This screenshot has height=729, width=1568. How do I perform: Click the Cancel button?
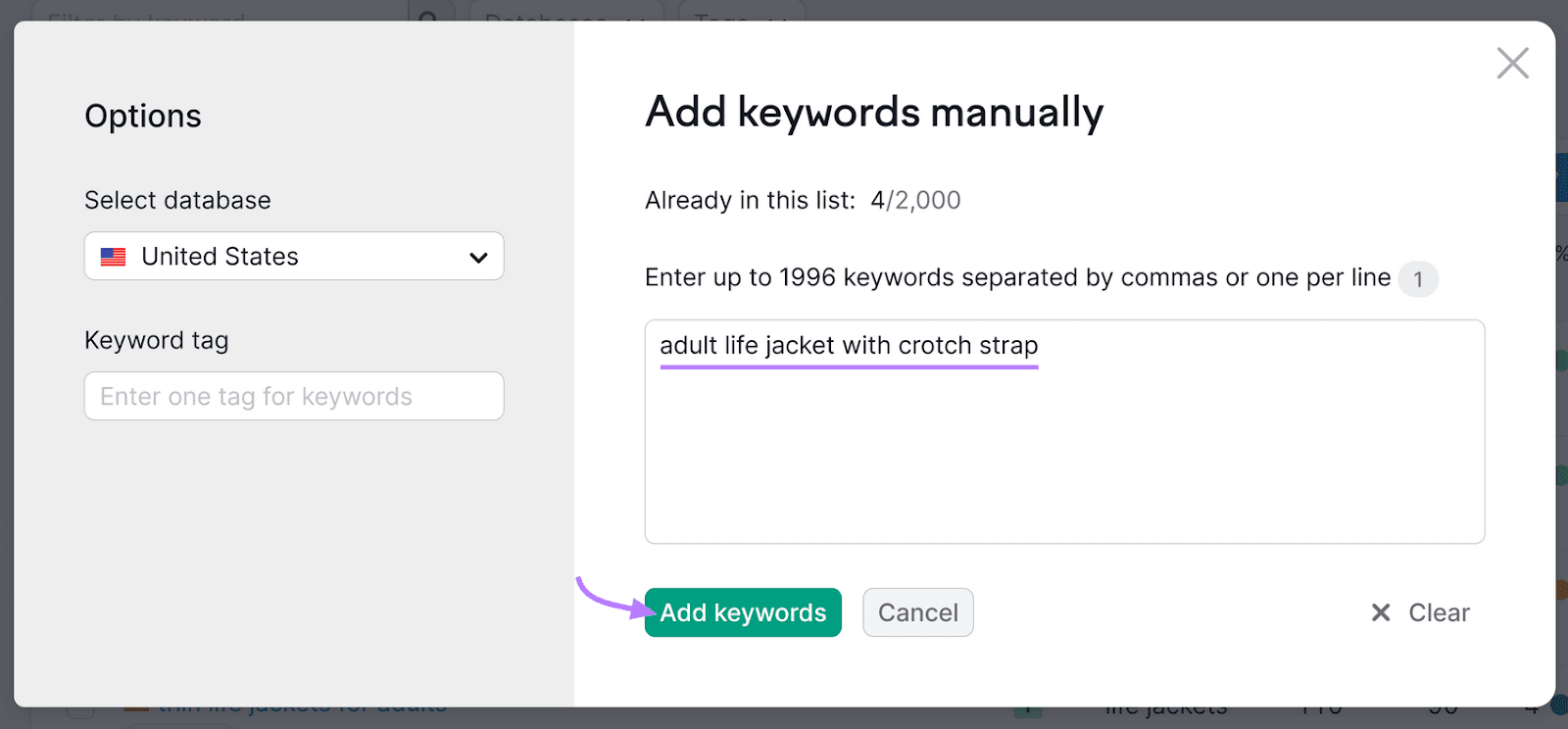pos(918,612)
